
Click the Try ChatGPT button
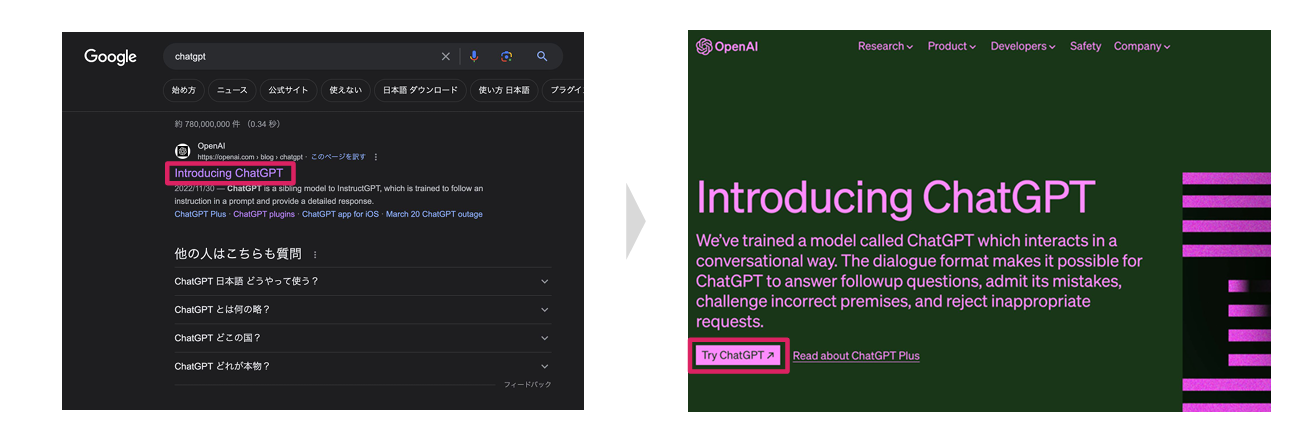pos(738,355)
